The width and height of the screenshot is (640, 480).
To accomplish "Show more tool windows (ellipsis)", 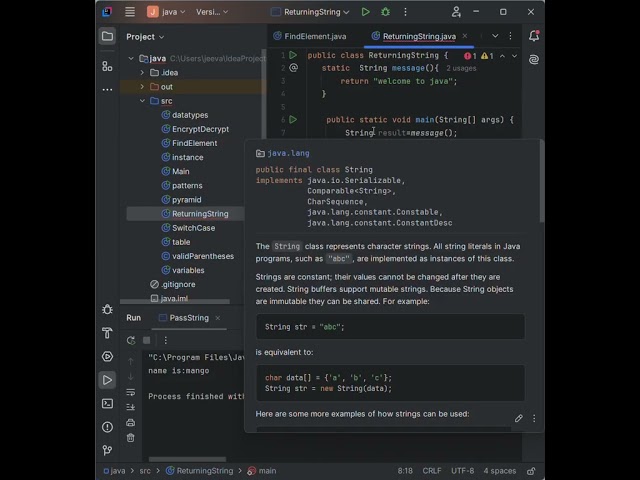I will click(107, 89).
